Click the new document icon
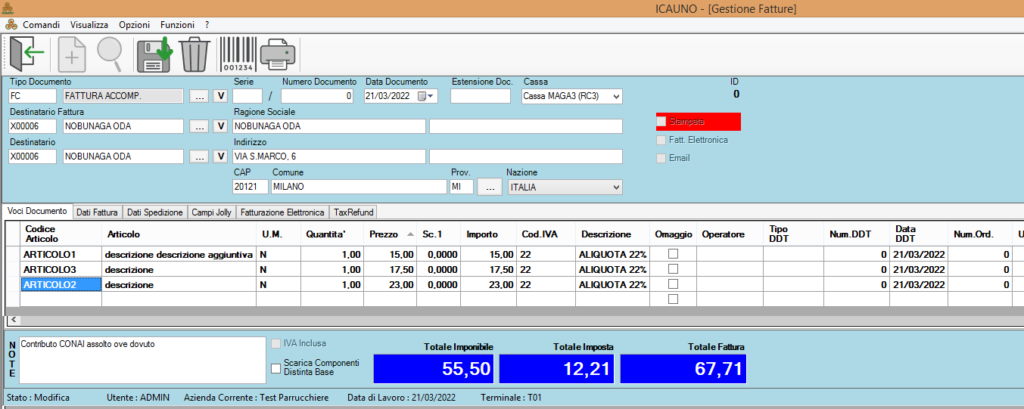 pyautogui.click(x=70, y=53)
